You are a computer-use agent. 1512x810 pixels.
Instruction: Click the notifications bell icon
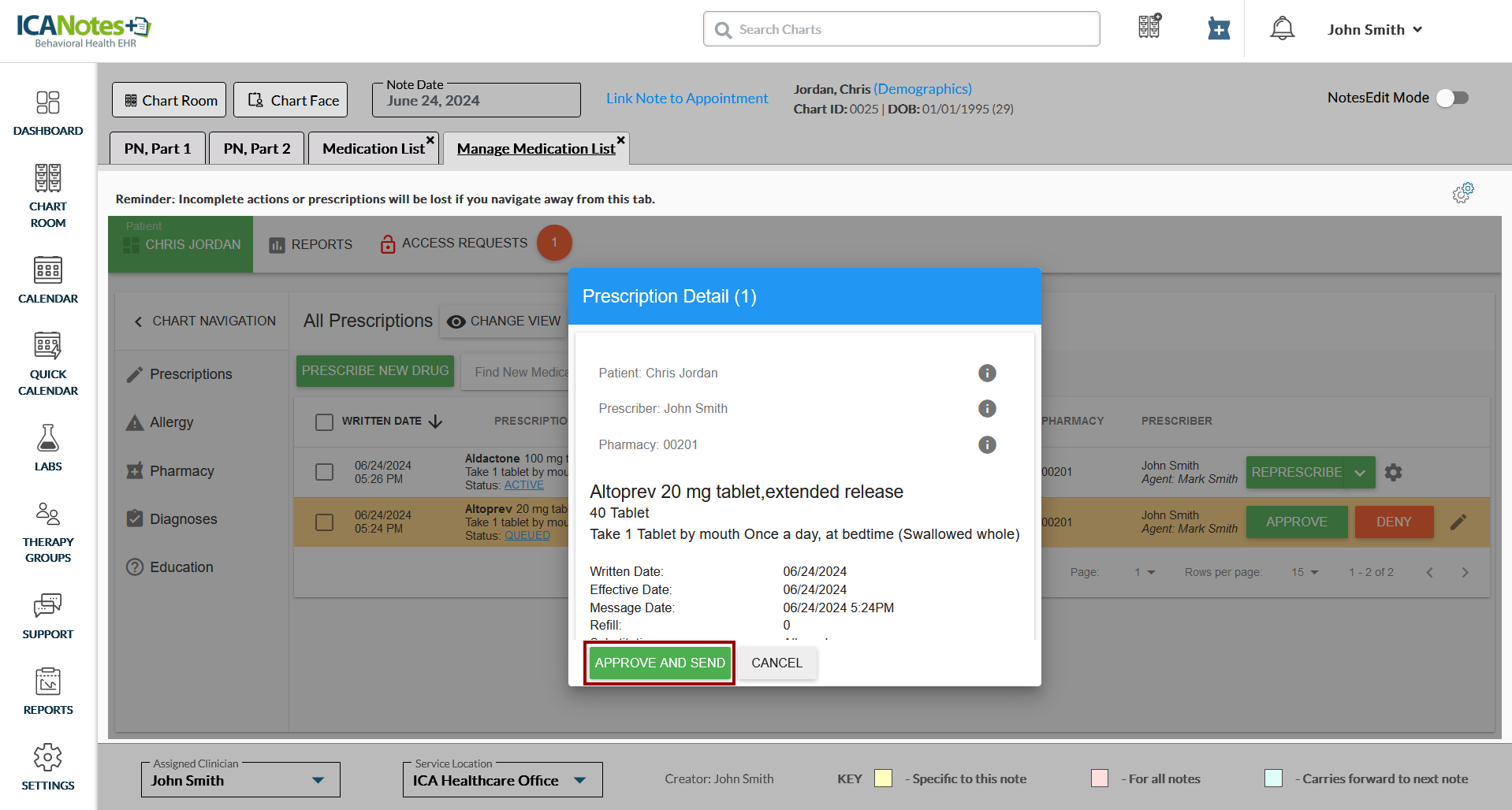point(1282,29)
